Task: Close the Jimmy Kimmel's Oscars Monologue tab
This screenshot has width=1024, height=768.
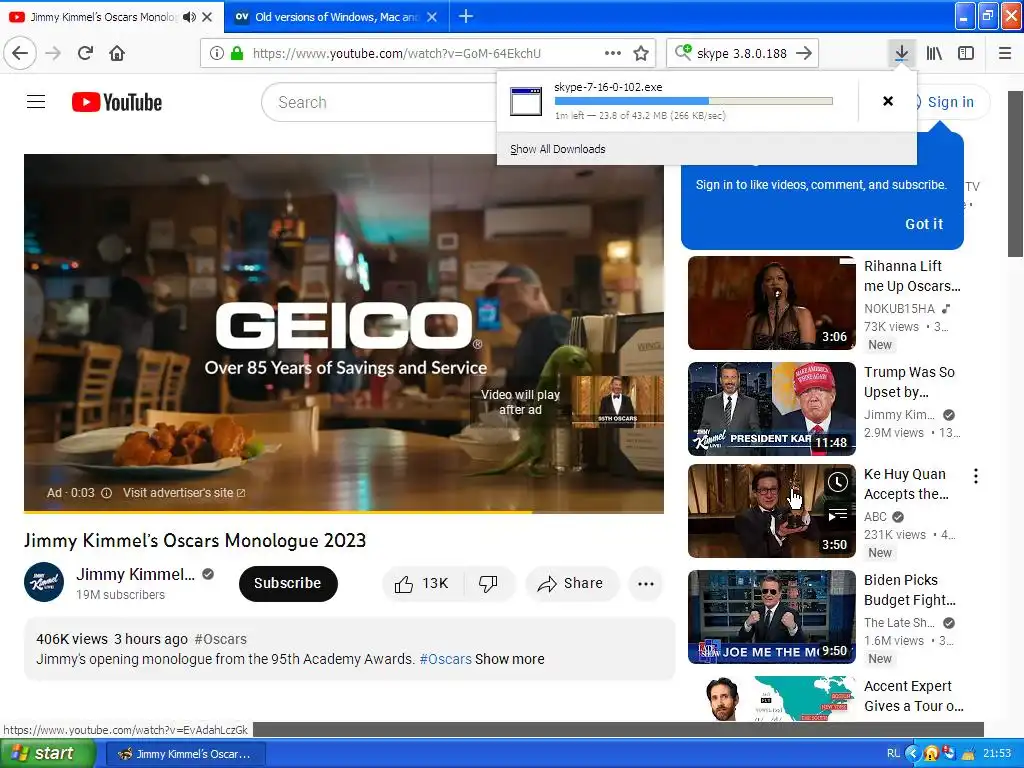Action: tap(207, 17)
